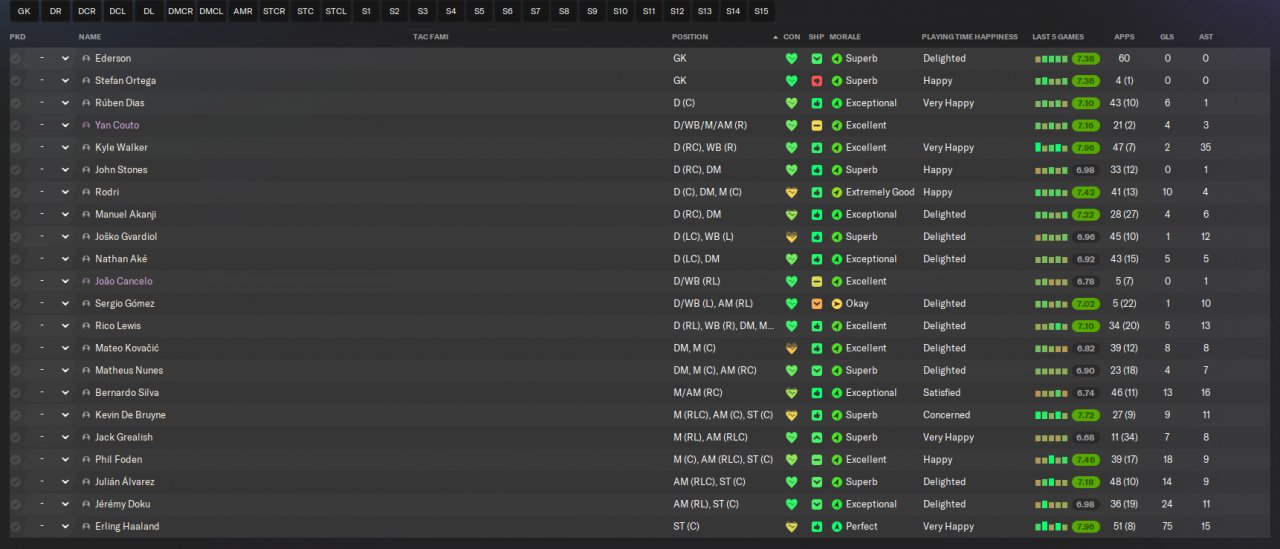Click Kyle Walker's last 5 games form bars
This screenshot has height=549, width=1280.
[x=1051, y=148]
